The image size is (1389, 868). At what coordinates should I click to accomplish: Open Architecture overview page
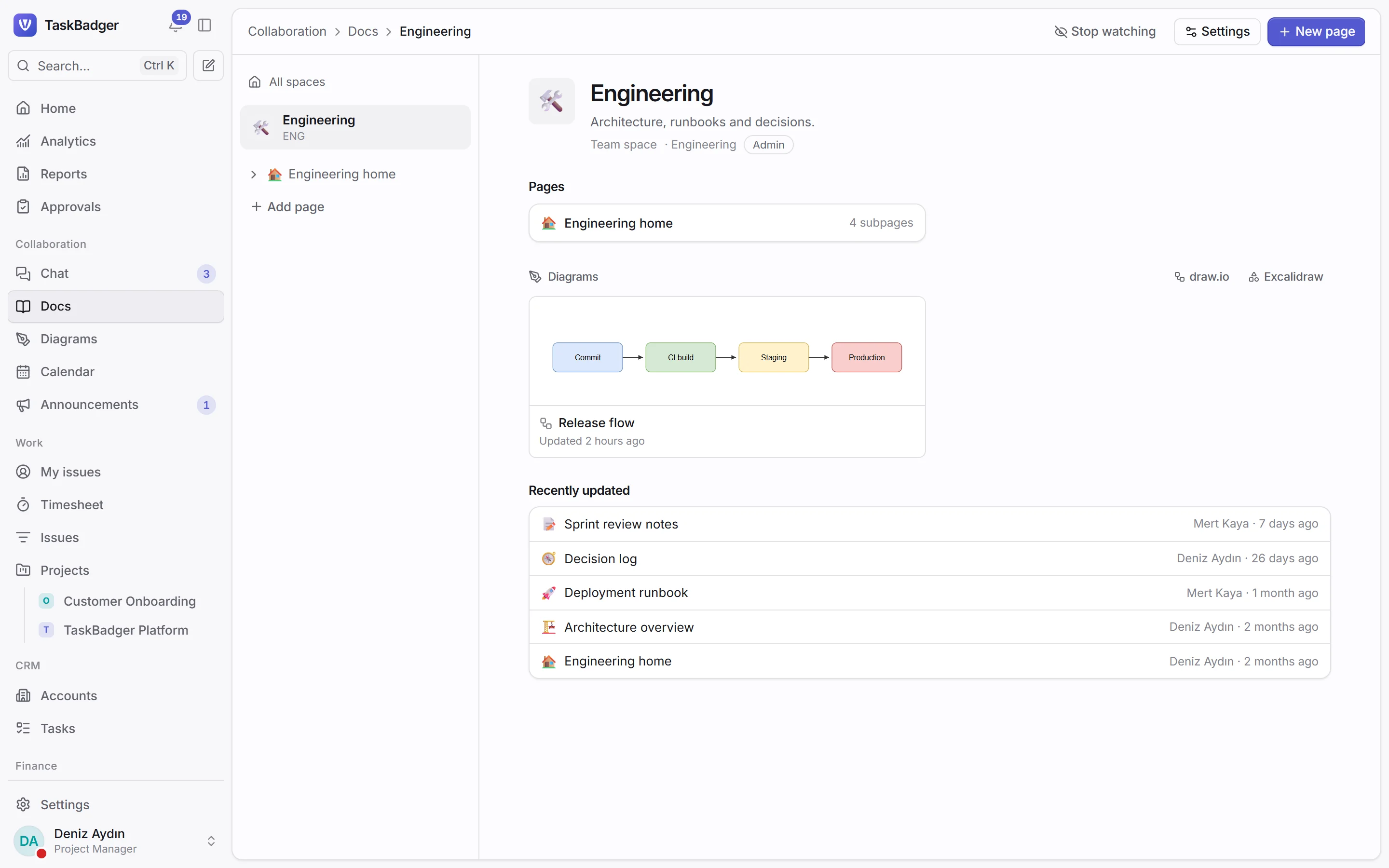pyautogui.click(x=929, y=627)
